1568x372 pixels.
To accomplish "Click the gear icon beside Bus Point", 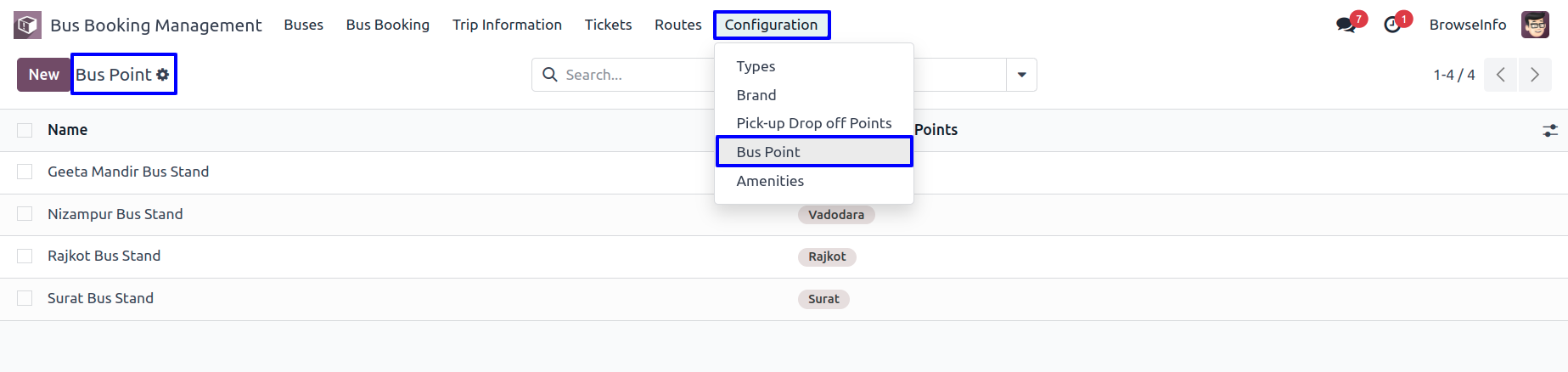I will point(163,75).
